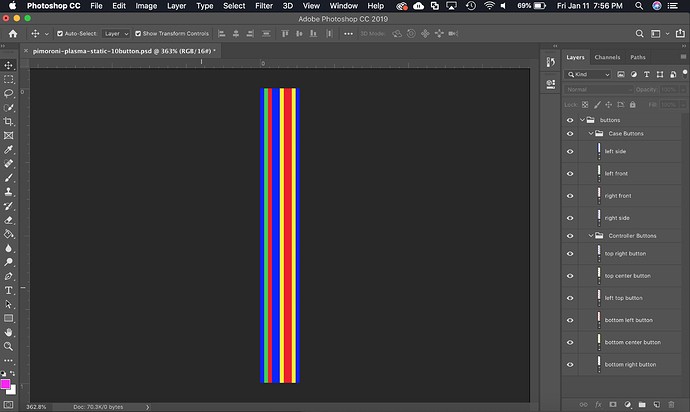
Task: Select the Brush tool
Action: (8, 178)
